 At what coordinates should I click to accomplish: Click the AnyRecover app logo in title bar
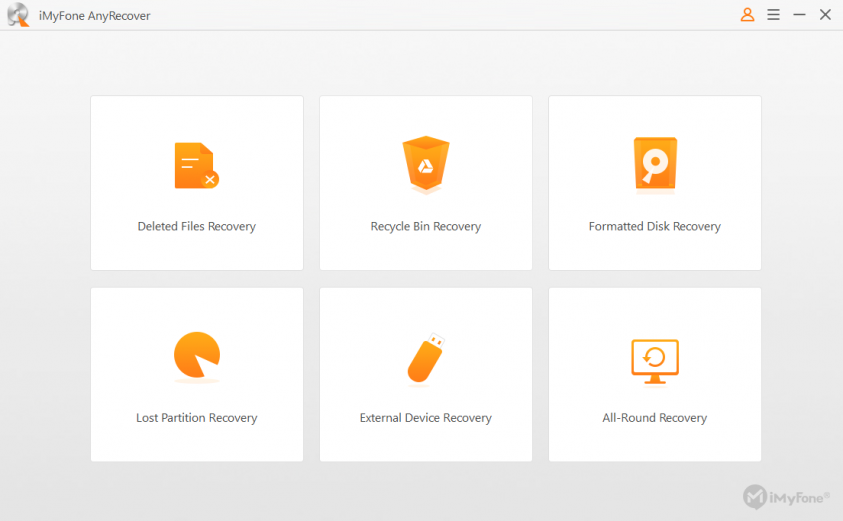(17, 15)
